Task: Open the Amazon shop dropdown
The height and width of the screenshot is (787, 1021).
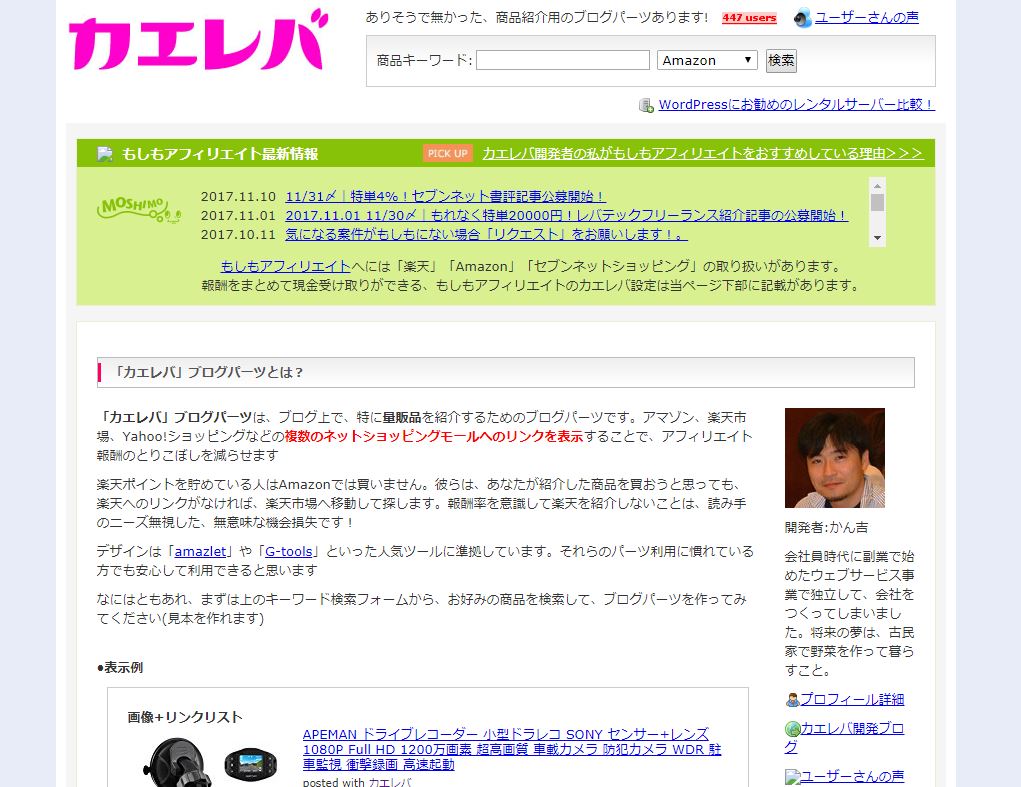Action: tap(707, 60)
